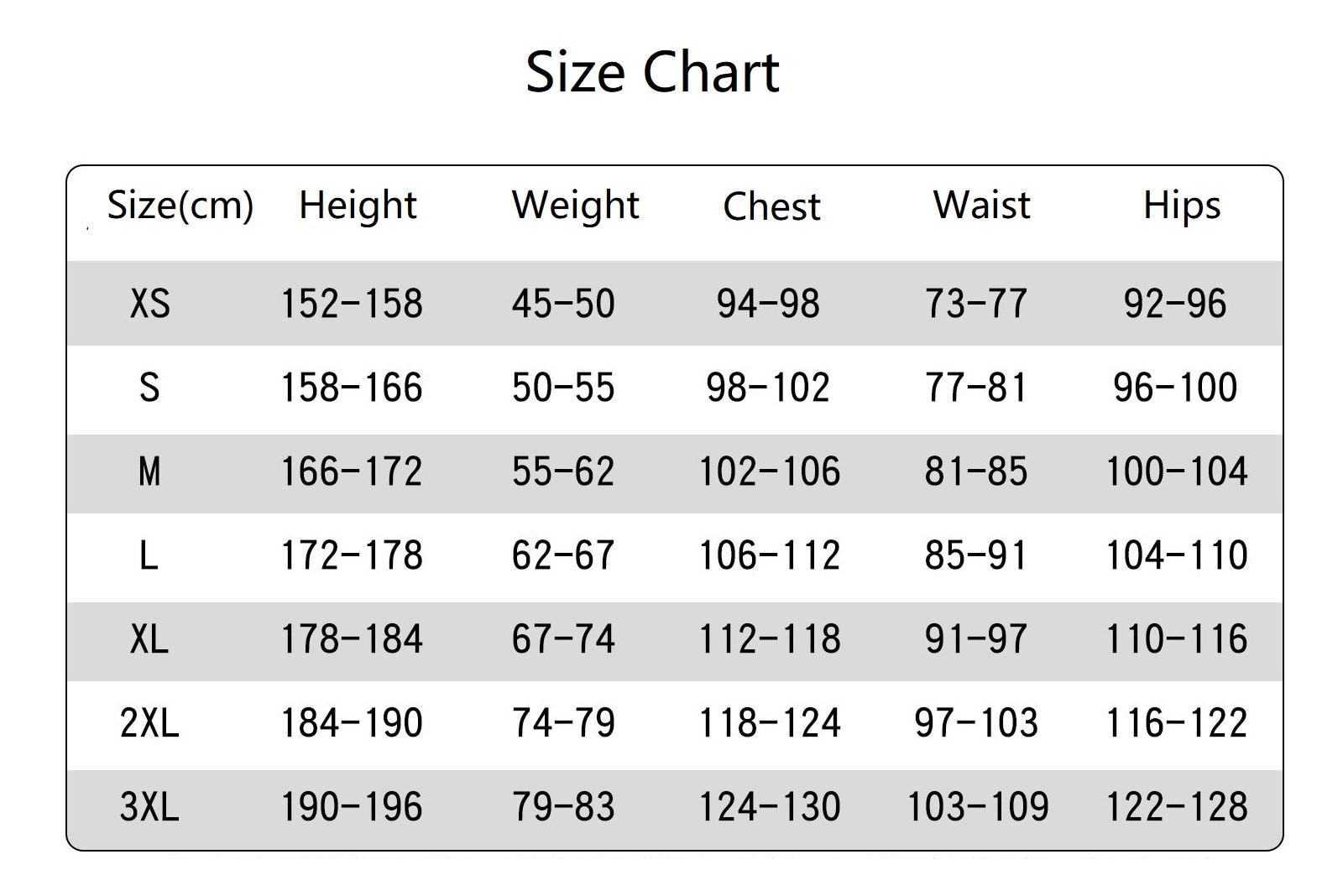Select the L size row label
1343x896 pixels.
coord(149,555)
